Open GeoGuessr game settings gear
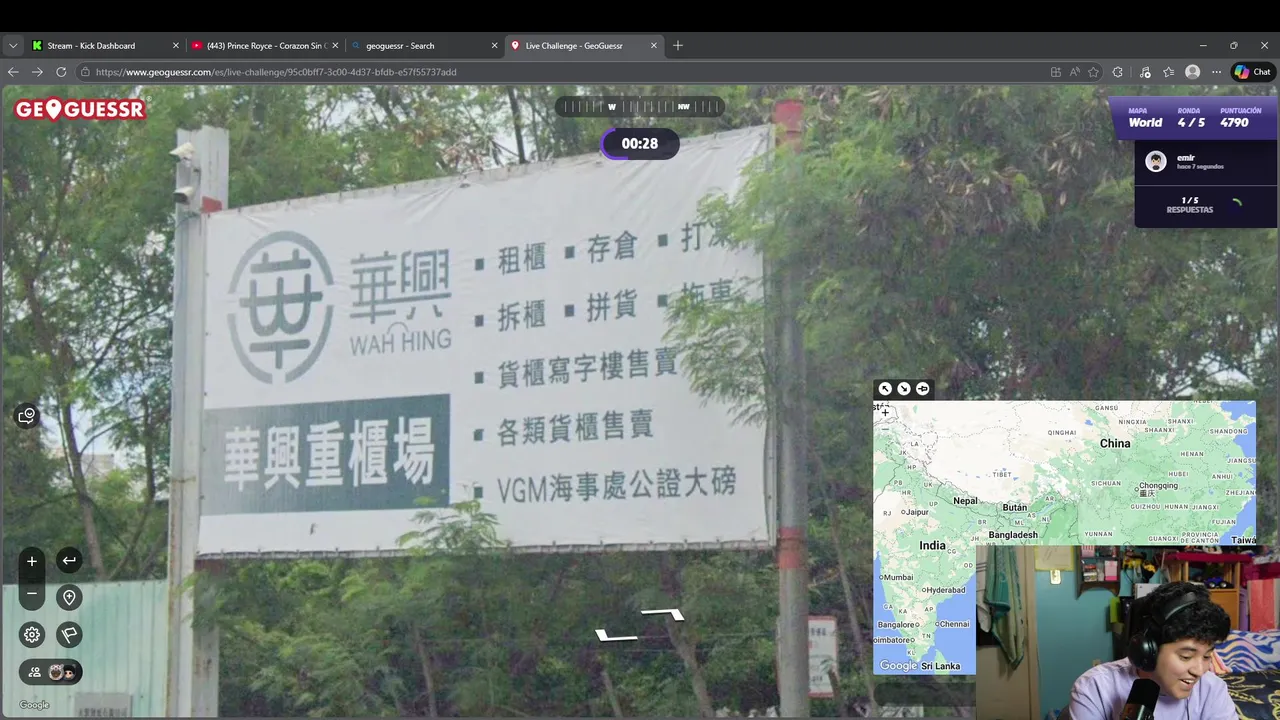This screenshot has height=720, width=1280. 32,634
